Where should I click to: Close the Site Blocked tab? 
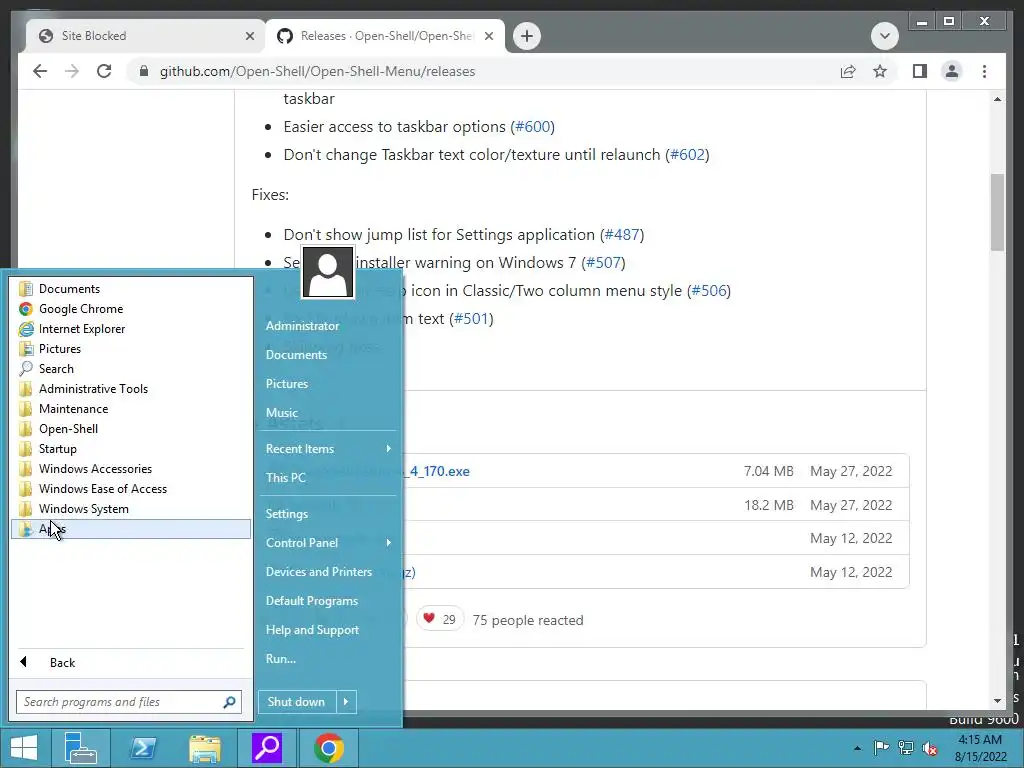(249, 36)
